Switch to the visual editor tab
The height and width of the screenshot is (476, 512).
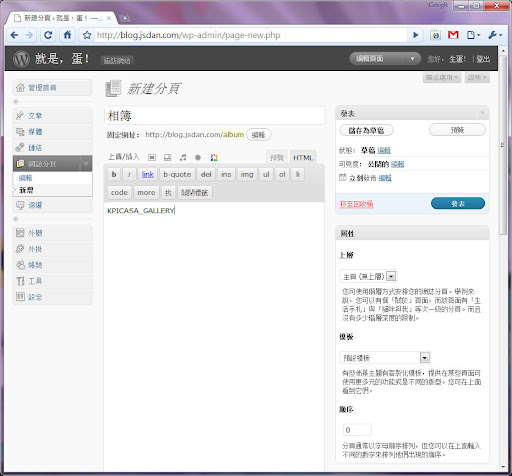(277, 158)
